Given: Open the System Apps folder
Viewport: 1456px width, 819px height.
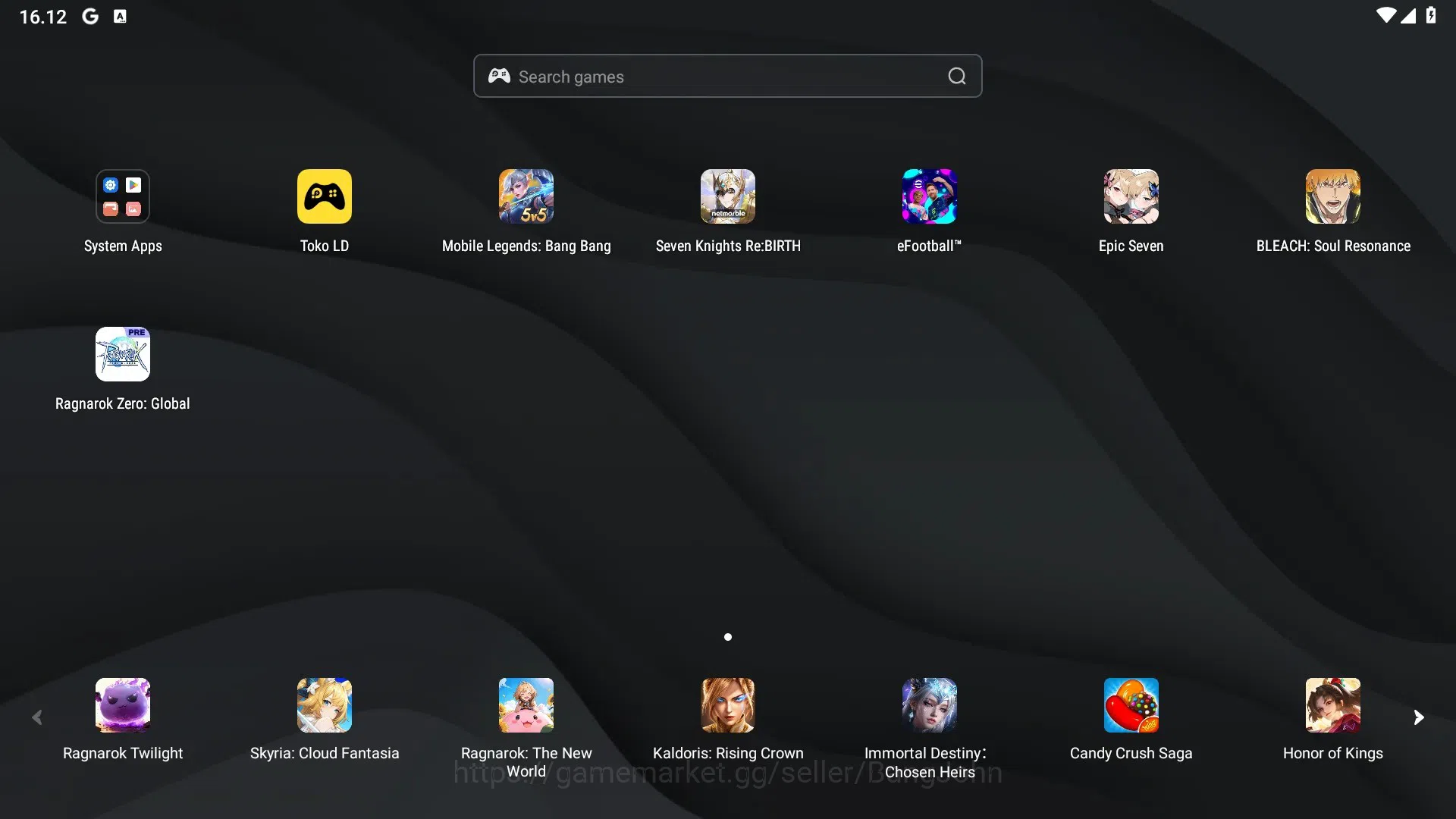Looking at the screenshot, I should point(123,196).
